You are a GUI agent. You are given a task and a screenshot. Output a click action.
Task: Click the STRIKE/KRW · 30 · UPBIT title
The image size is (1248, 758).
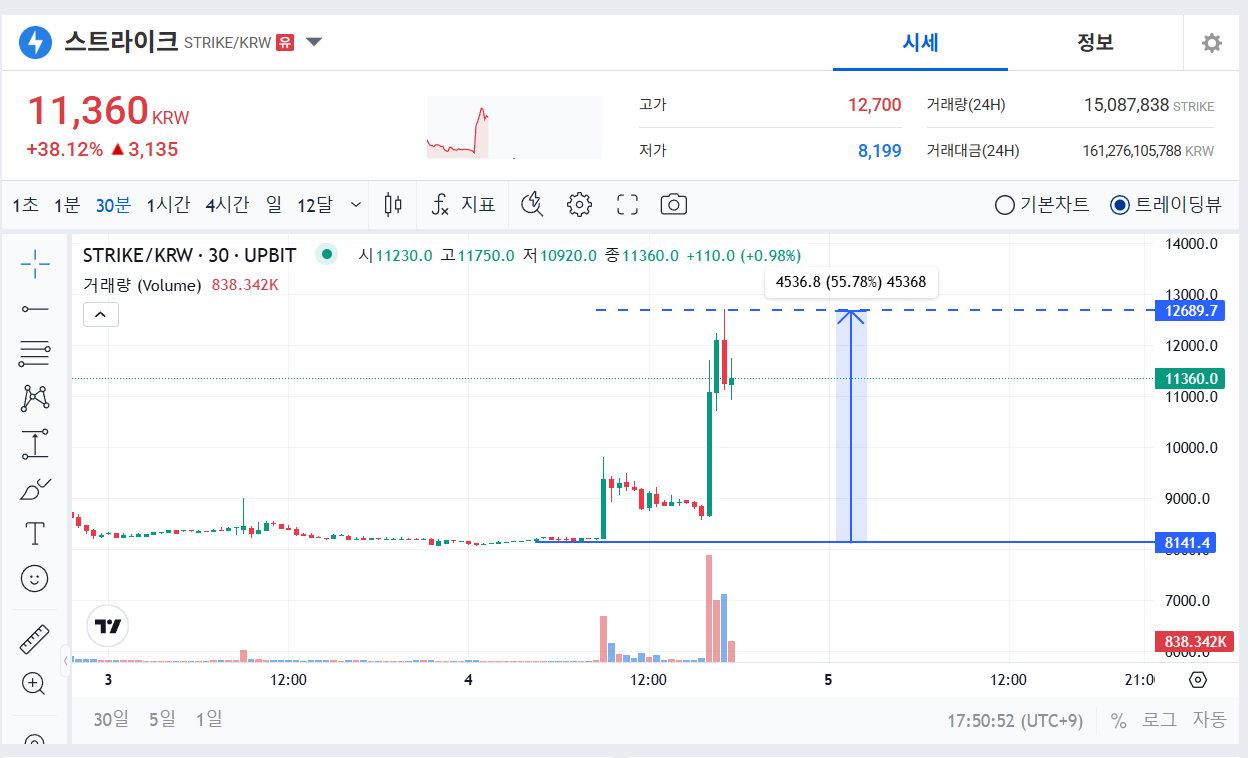[x=189, y=255]
